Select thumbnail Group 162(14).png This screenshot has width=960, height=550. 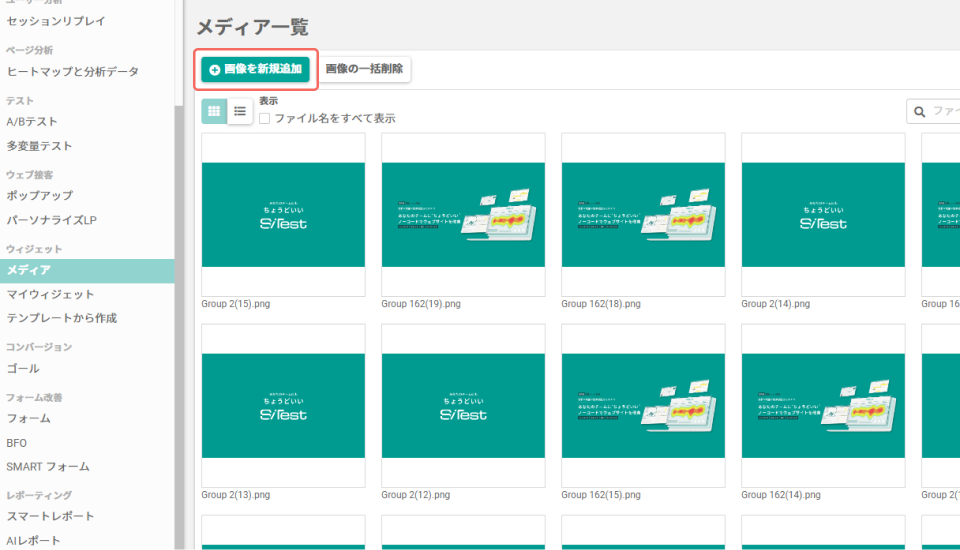(x=823, y=405)
